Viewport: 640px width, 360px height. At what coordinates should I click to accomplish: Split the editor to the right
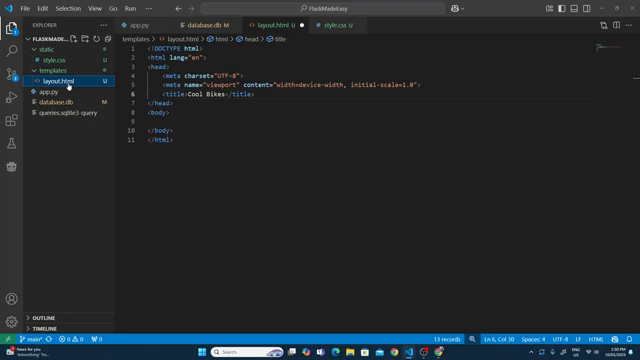616,25
